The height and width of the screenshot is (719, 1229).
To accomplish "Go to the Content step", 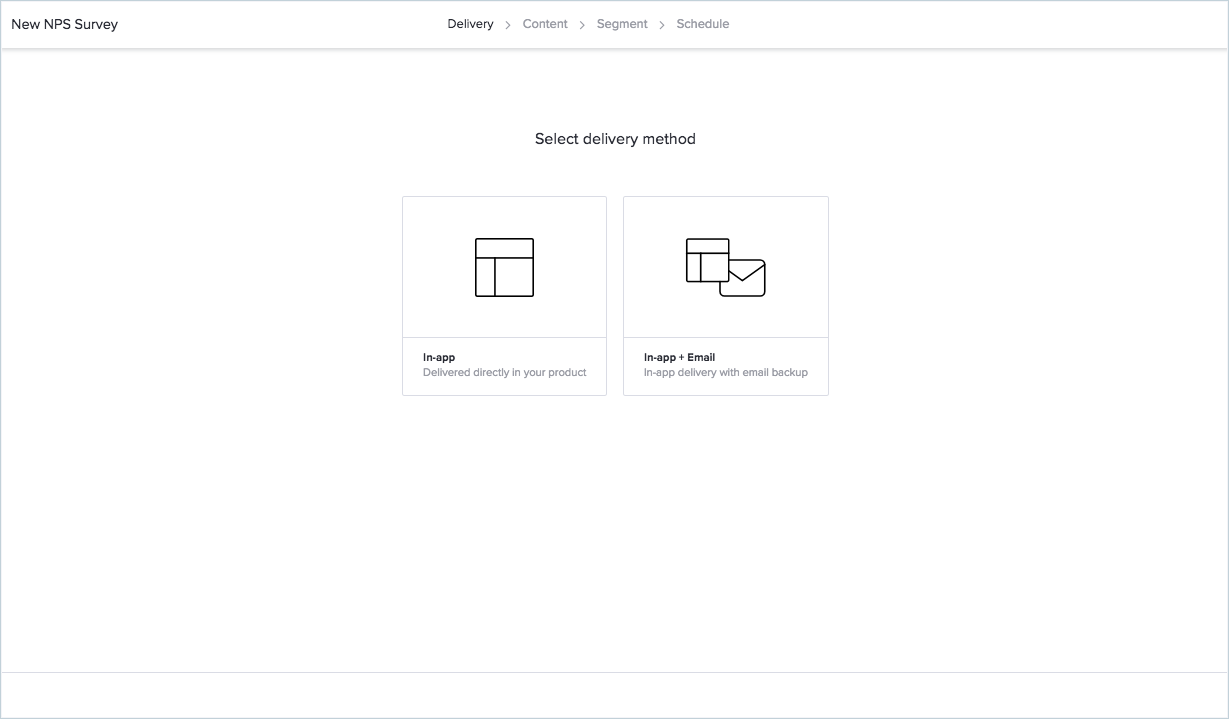I will point(545,24).
